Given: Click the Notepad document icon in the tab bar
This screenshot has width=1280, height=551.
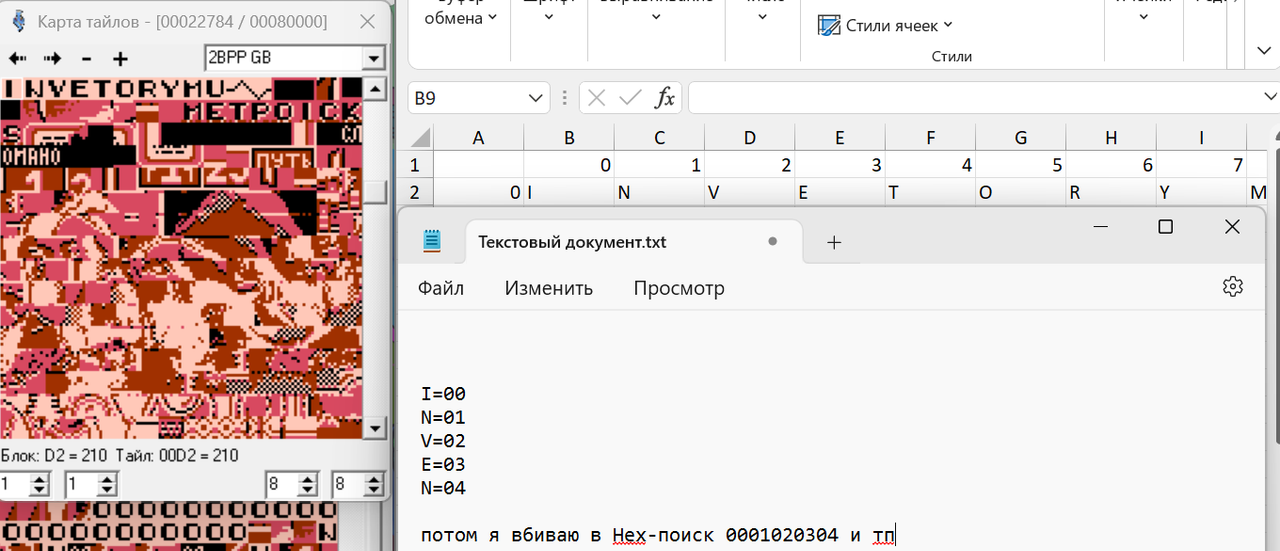Looking at the screenshot, I should pyautogui.click(x=432, y=241).
